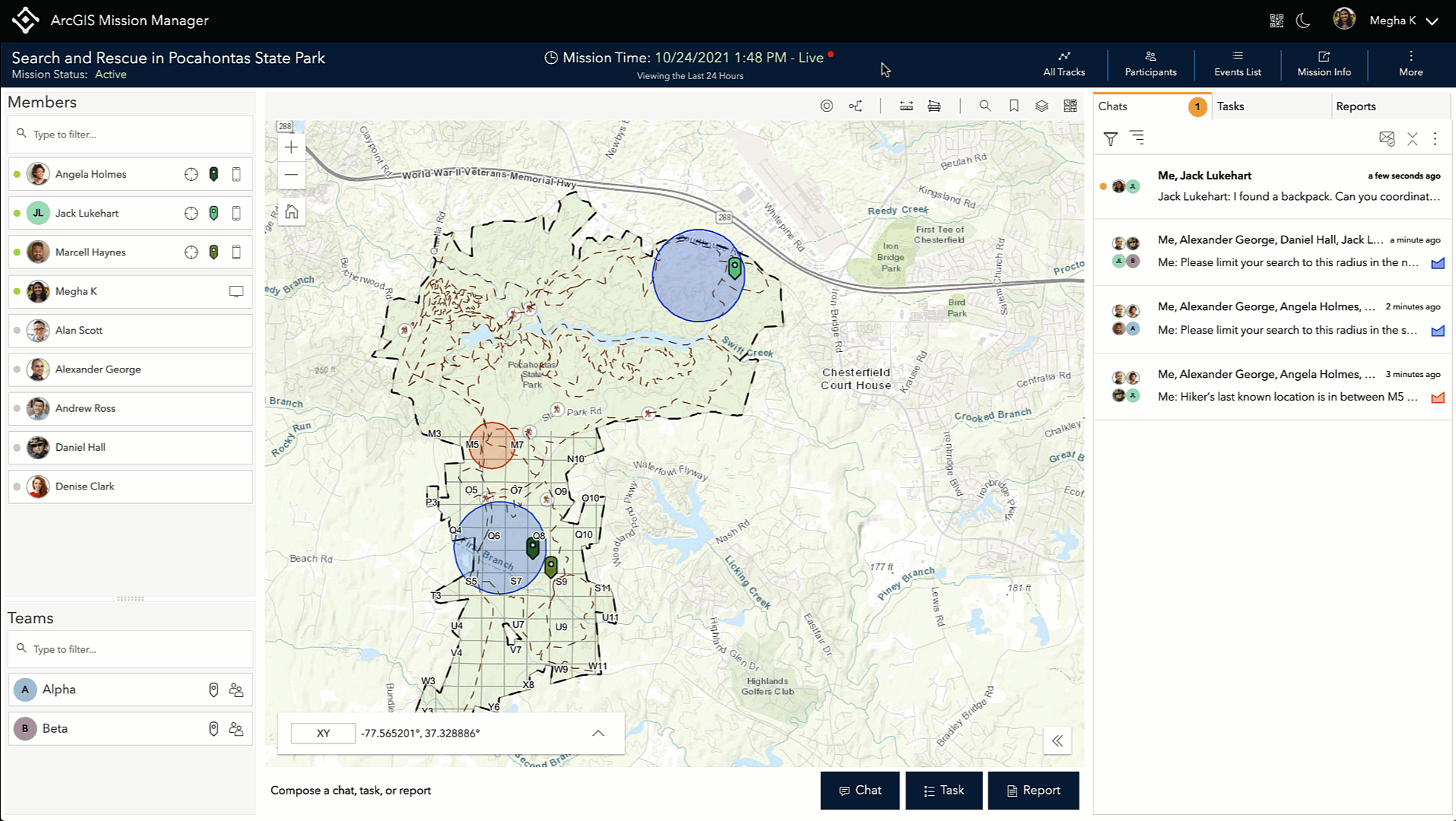Toggle dark mode with the moon icon
This screenshot has width=1456, height=821.
tap(1303, 21)
